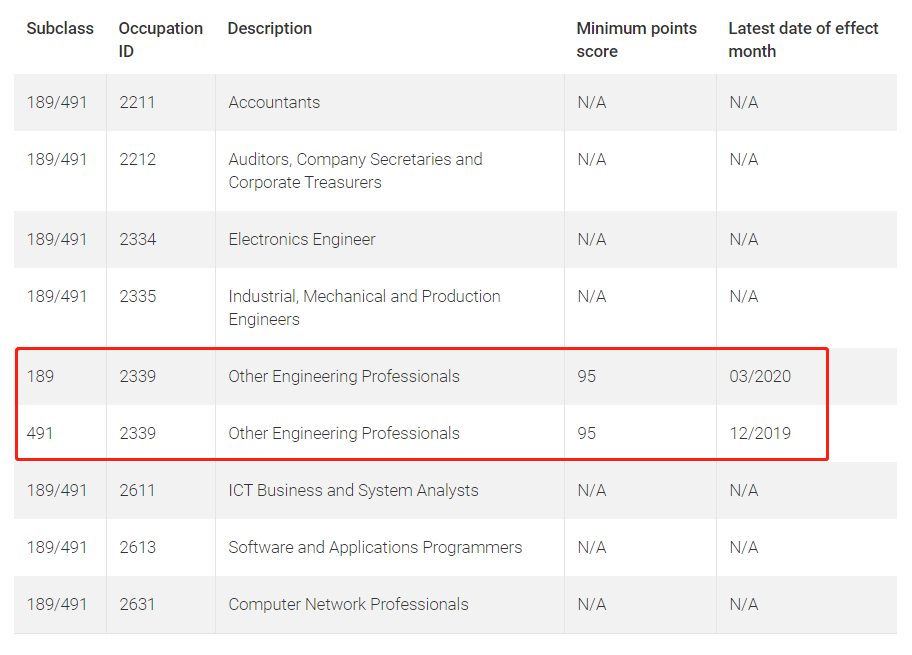Click the Electronics Engineer description

coord(302,240)
